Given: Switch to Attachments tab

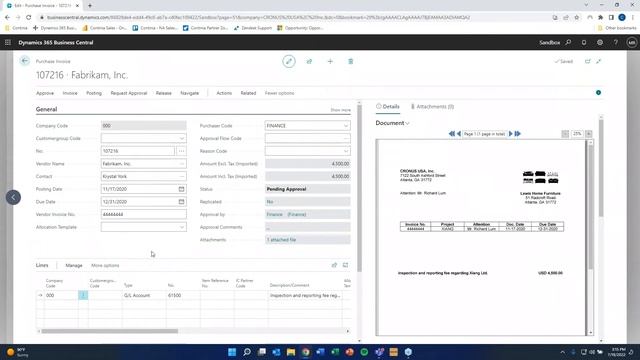Looking at the screenshot, I should point(432,107).
